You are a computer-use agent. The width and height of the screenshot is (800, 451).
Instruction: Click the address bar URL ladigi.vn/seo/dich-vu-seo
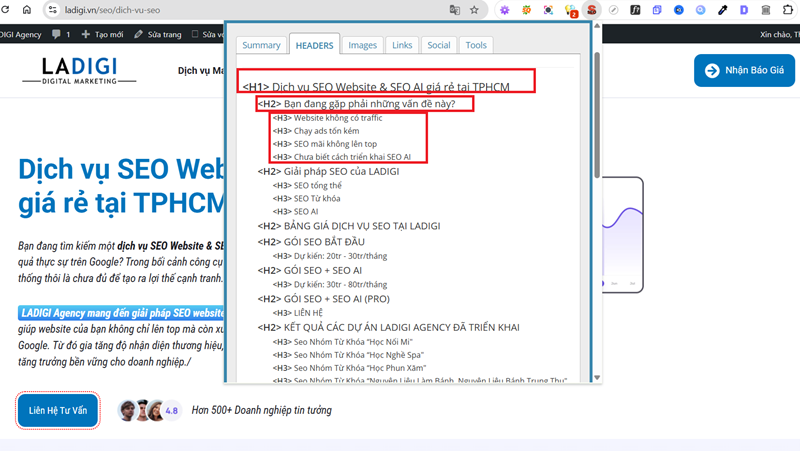[112, 10]
